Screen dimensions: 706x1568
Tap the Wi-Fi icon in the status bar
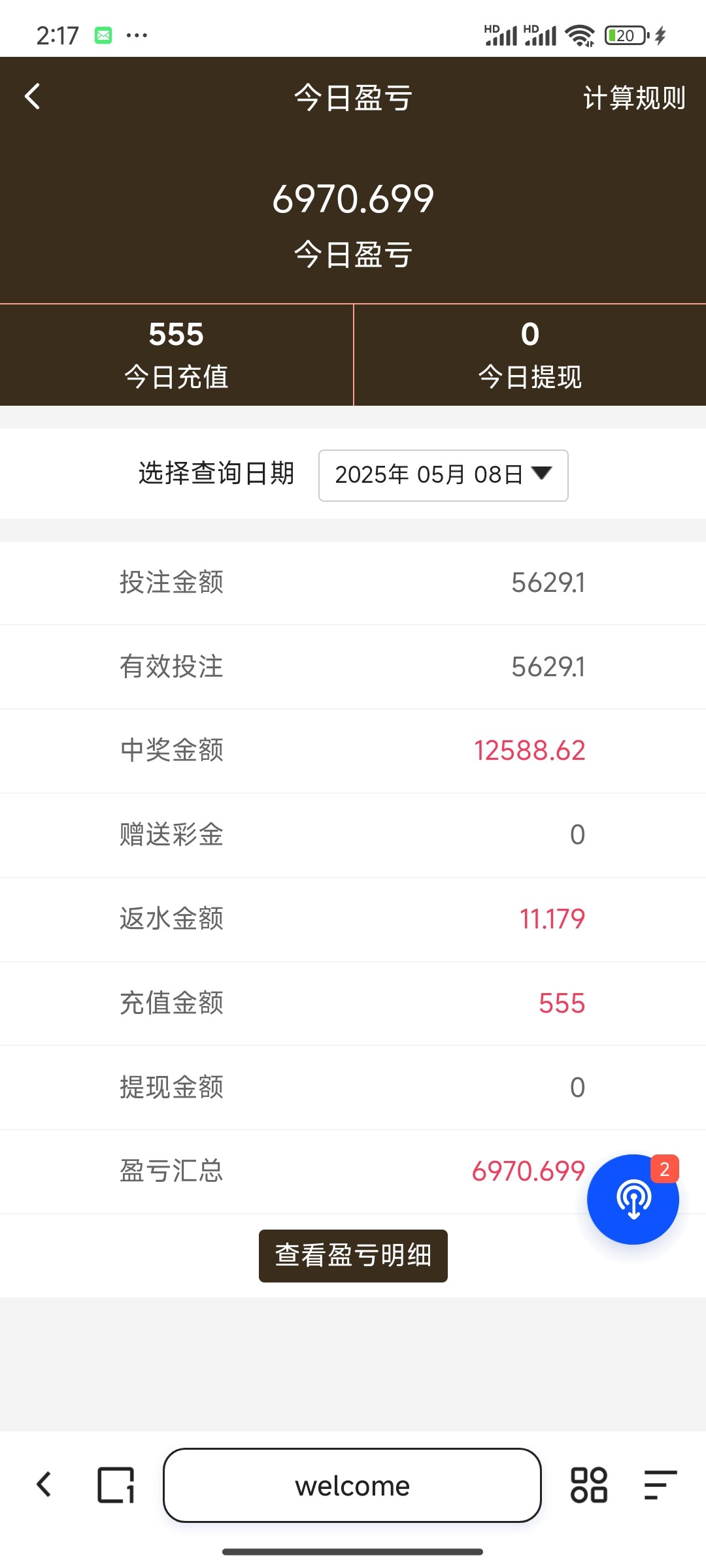[x=580, y=35]
